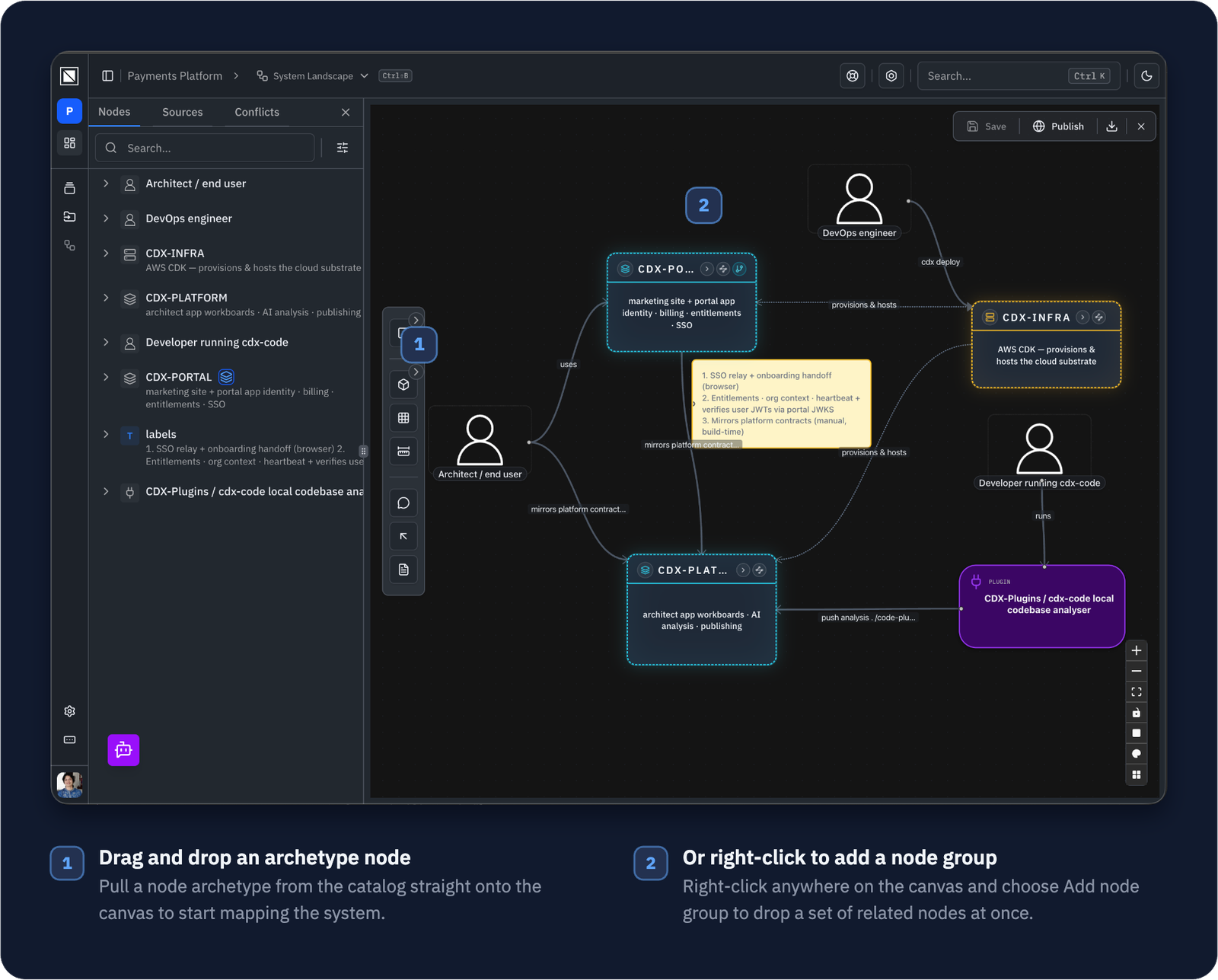Expand Developer running cdx-code row
This screenshot has width=1218, height=980.
[106, 342]
